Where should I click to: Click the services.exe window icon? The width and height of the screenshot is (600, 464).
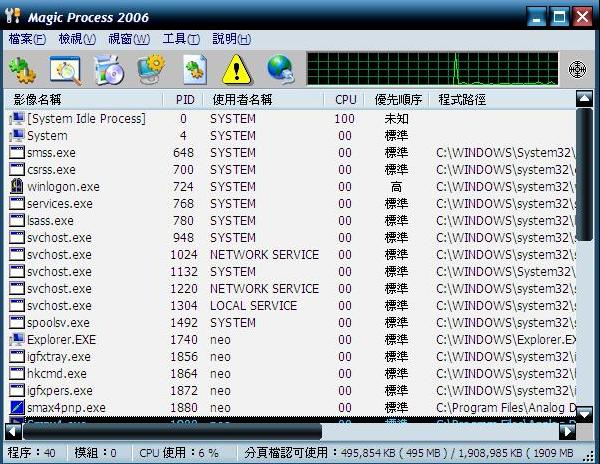[x=17, y=203]
